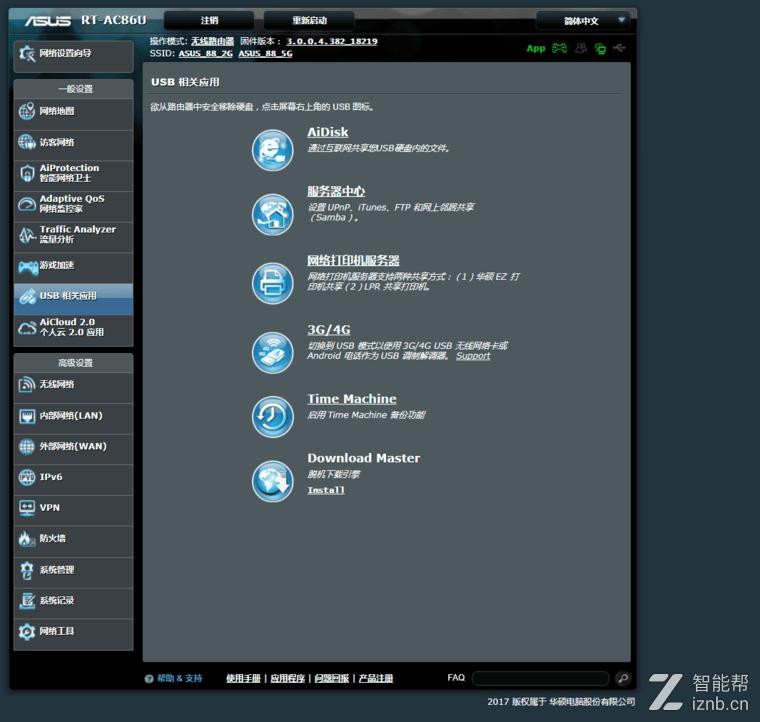Click the FAQ search input field
760x722 pixels.
pos(540,678)
